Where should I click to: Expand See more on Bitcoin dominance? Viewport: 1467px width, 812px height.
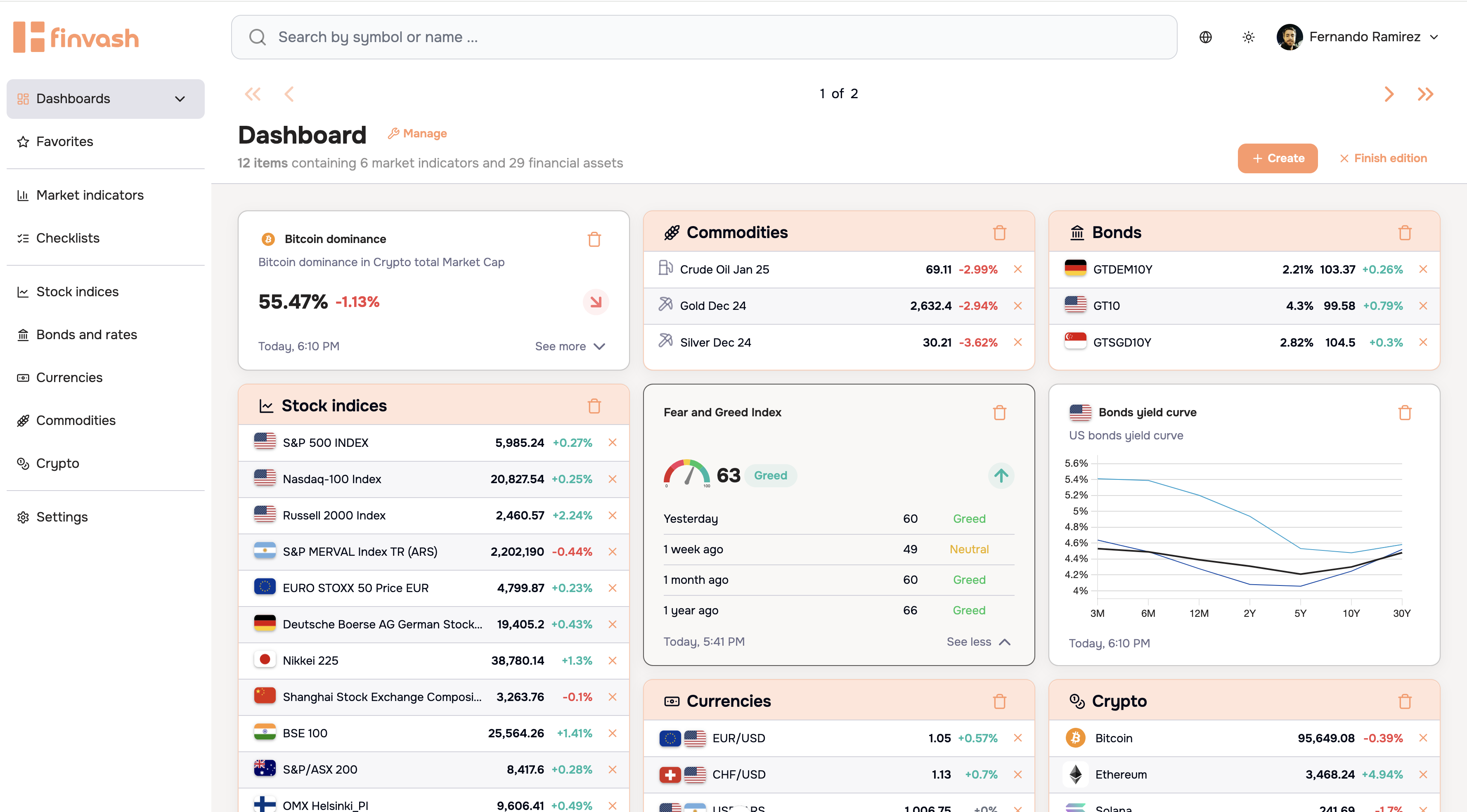(x=570, y=346)
